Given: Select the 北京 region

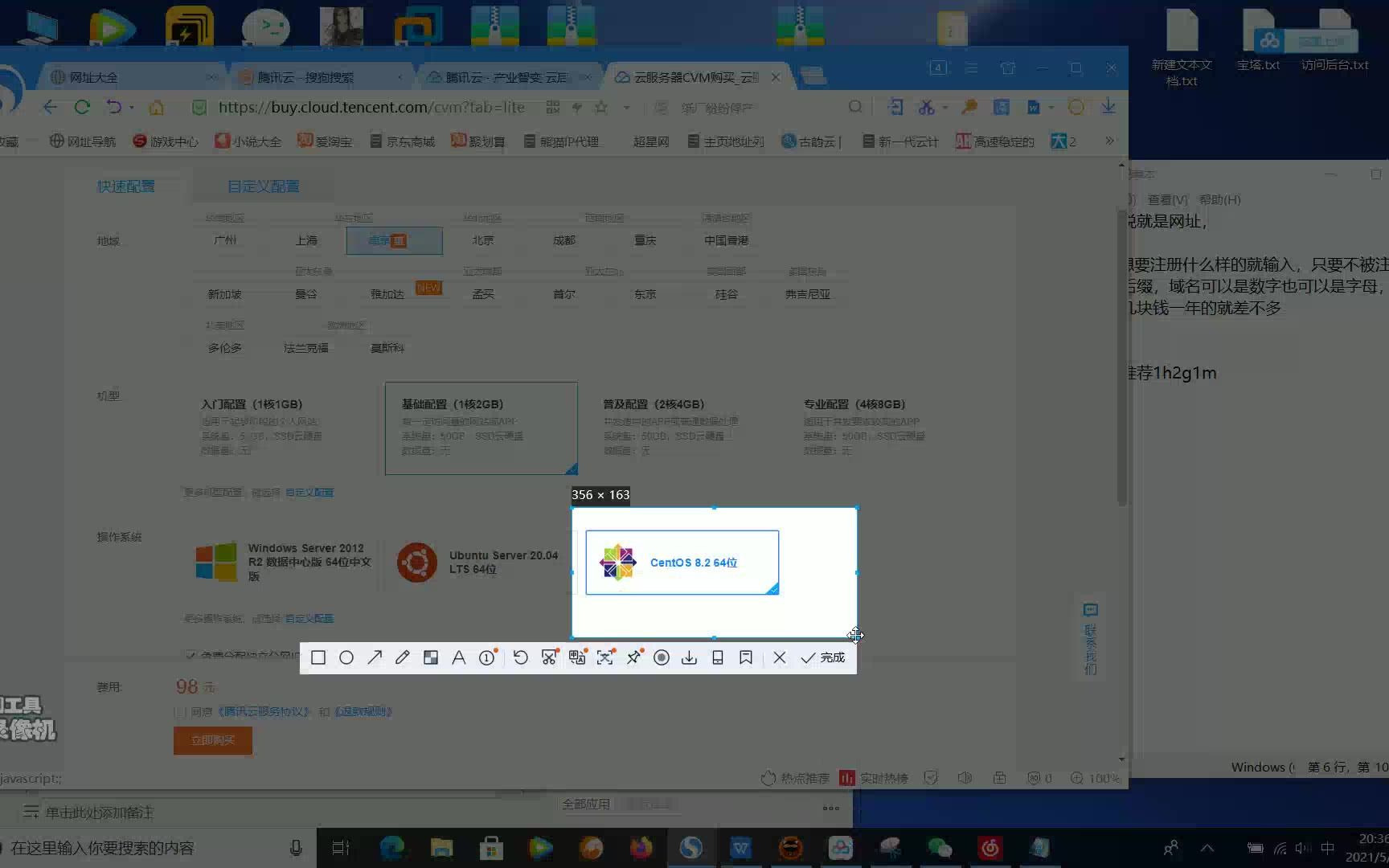Looking at the screenshot, I should pos(483,240).
